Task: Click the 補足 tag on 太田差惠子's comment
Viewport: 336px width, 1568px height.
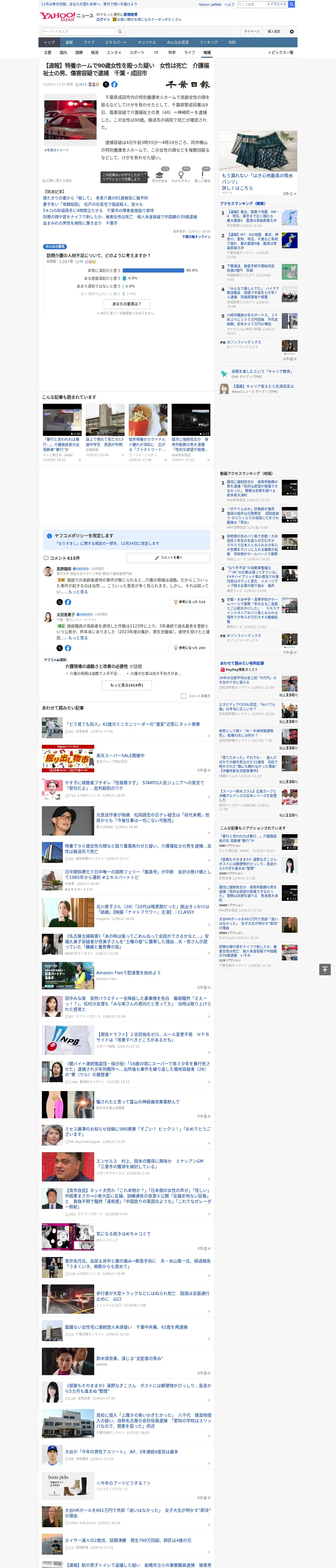Action: click(x=61, y=626)
